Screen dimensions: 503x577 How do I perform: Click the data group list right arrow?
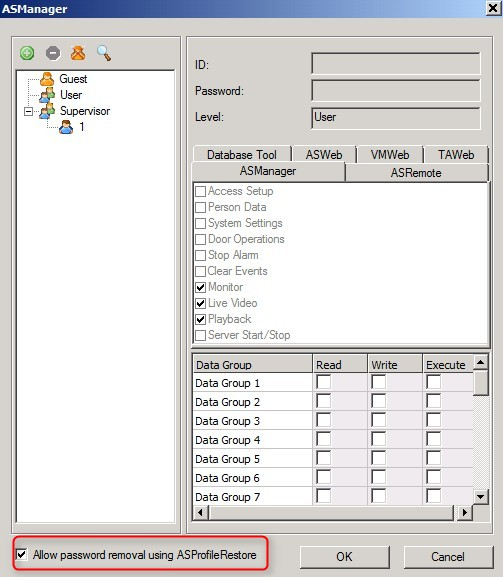click(x=465, y=512)
